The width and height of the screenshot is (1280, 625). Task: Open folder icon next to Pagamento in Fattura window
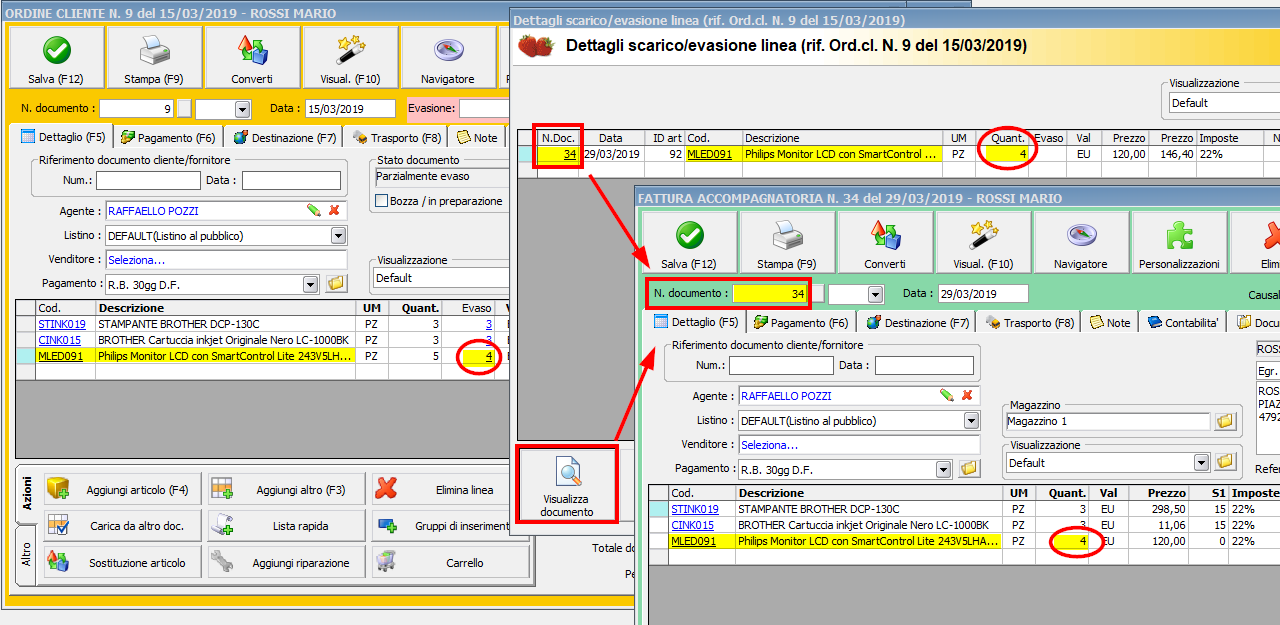[x=969, y=469]
